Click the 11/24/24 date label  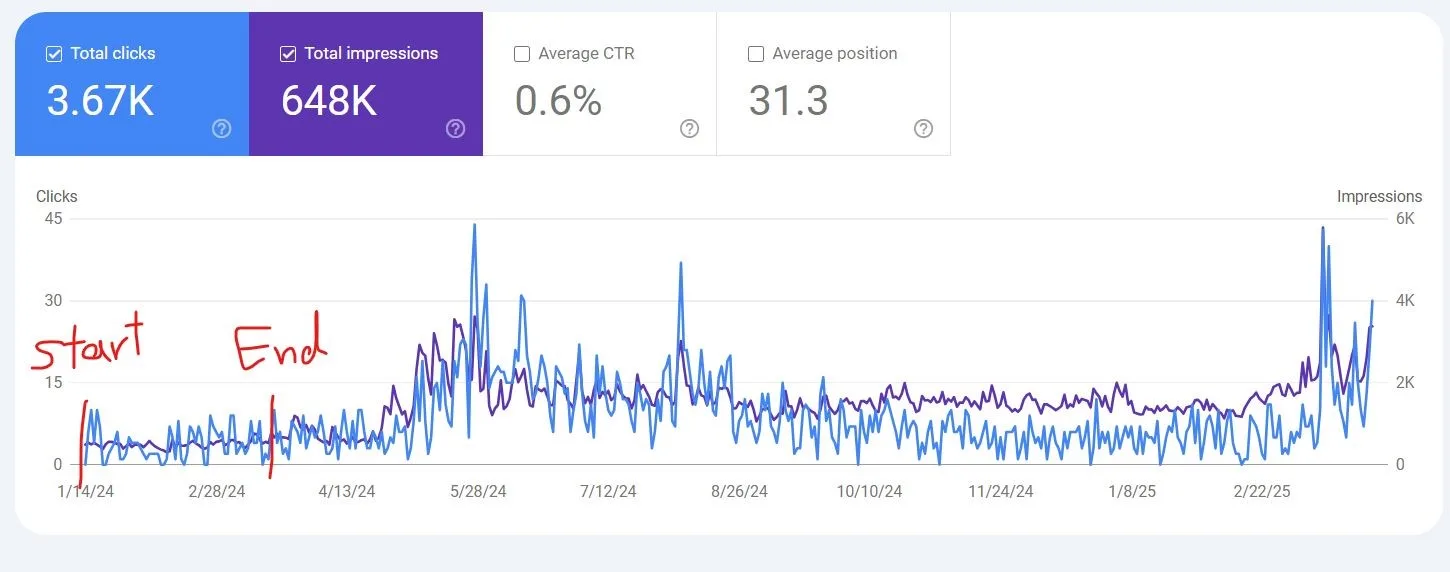pyautogui.click(x=1000, y=491)
